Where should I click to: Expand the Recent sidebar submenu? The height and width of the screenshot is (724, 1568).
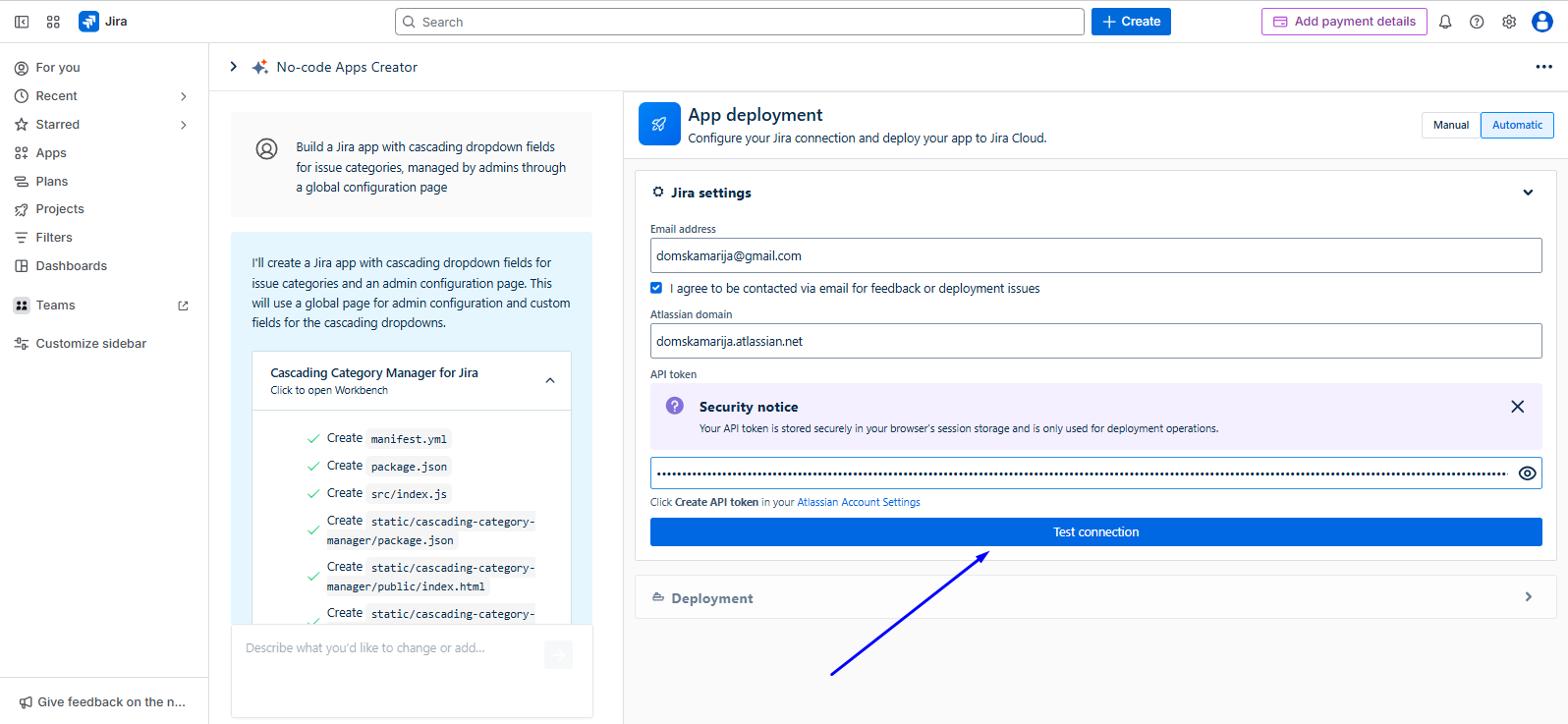coord(183,96)
